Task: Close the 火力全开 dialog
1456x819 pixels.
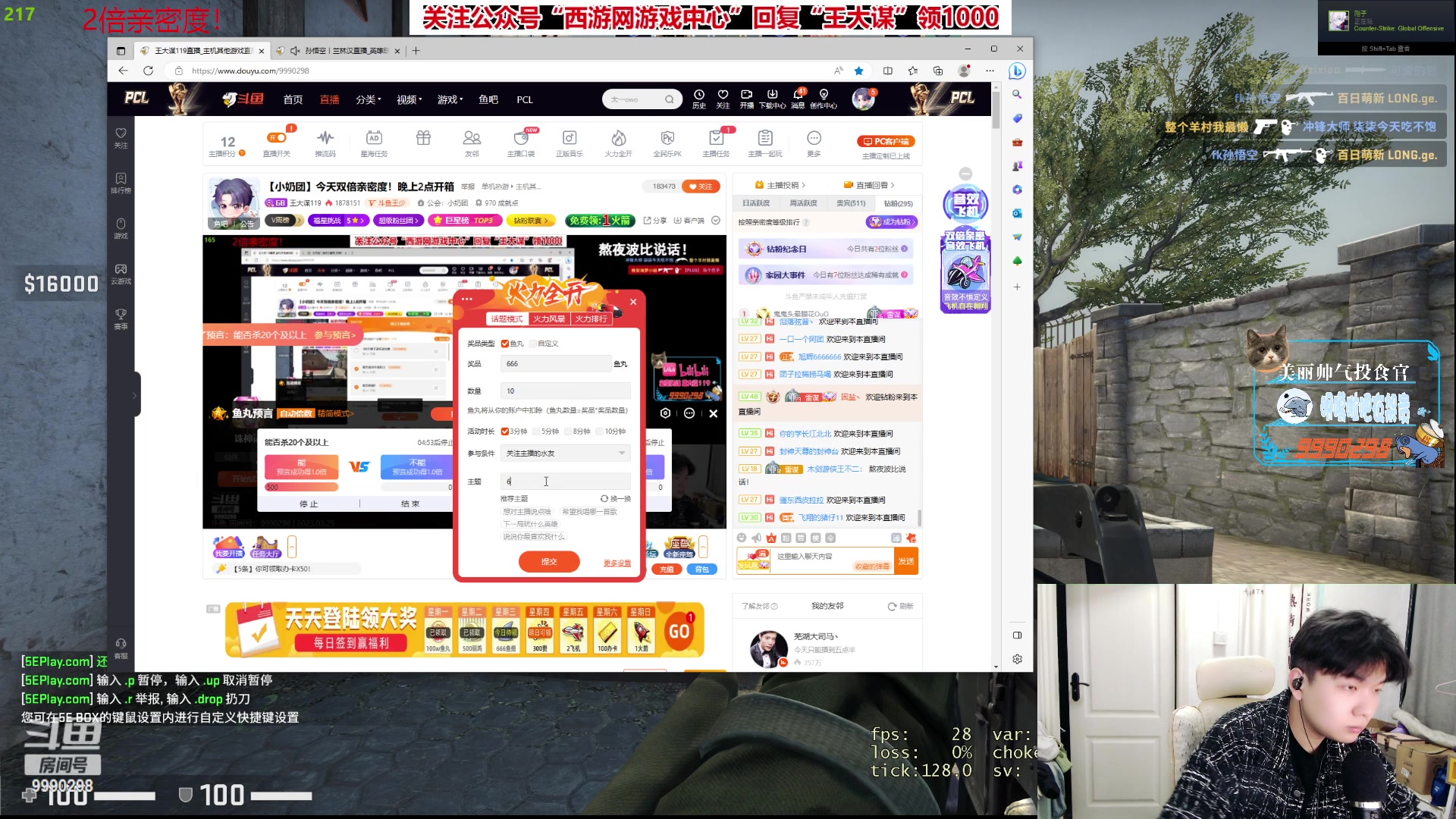Action: point(633,302)
